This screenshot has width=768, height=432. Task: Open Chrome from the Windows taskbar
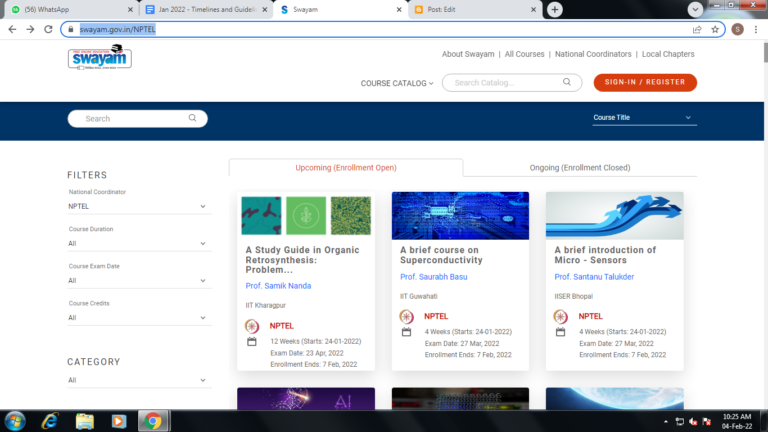(151, 420)
